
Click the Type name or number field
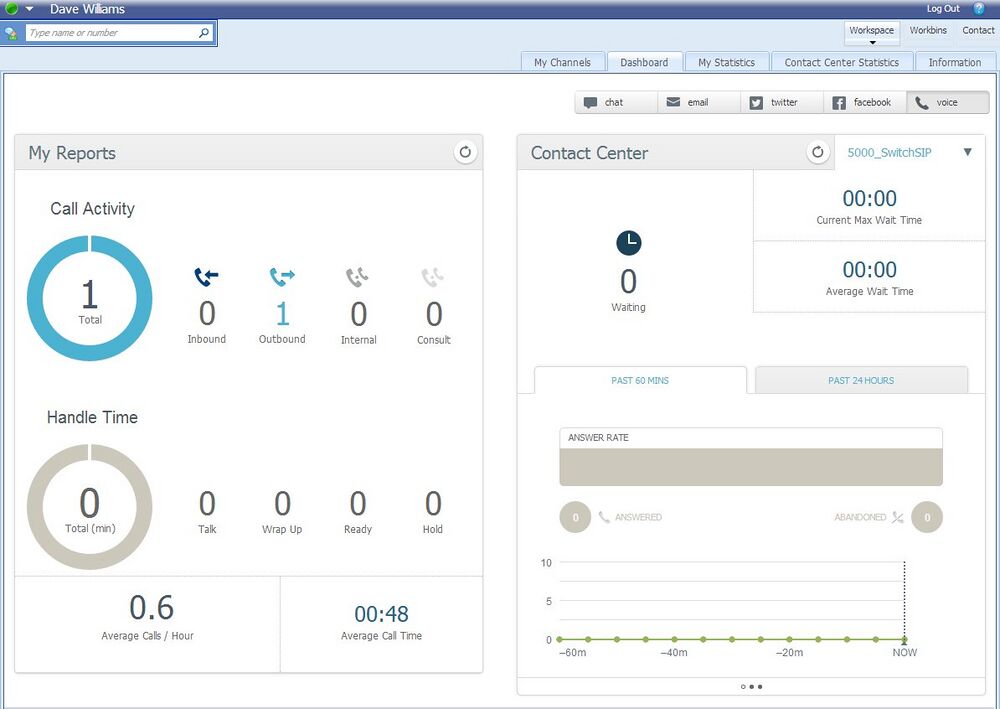click(110, 33)
